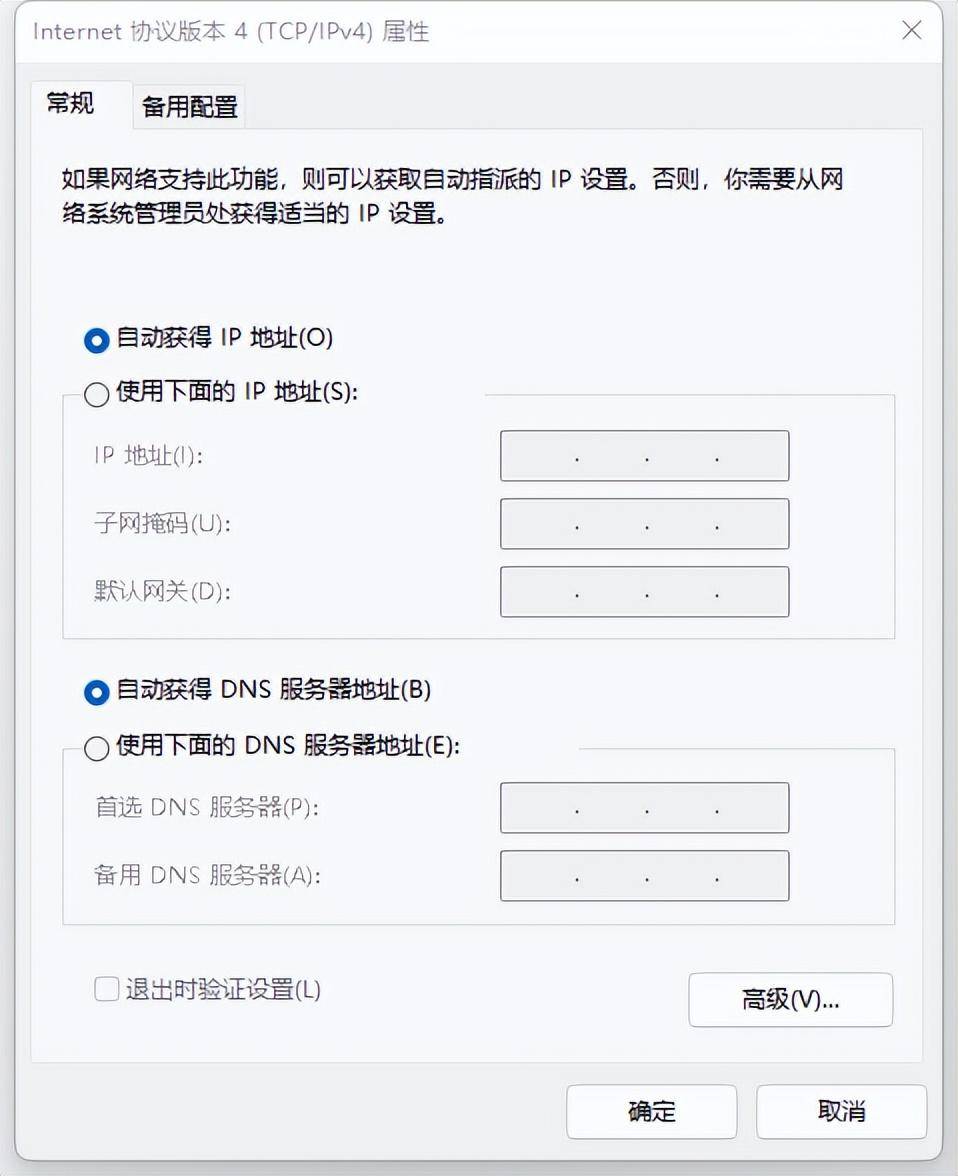The height and width of the screenshot is (1176, 958).
Task: Click the 自动获得 IP 地址(O) label text
Action: click(224, 338)
